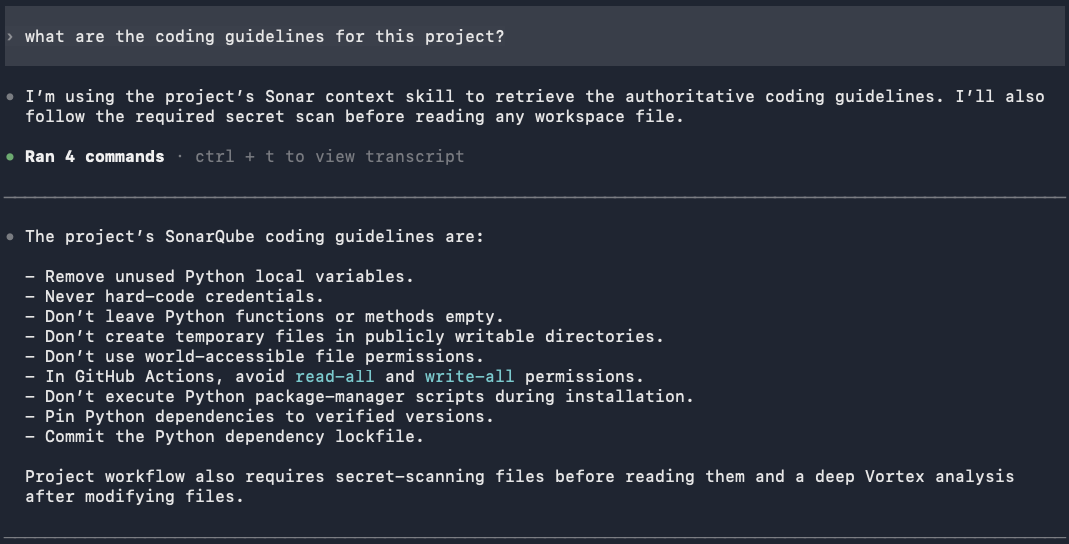
Task: Click the package-manager scripts installation guideline
Action: [359, 397]
